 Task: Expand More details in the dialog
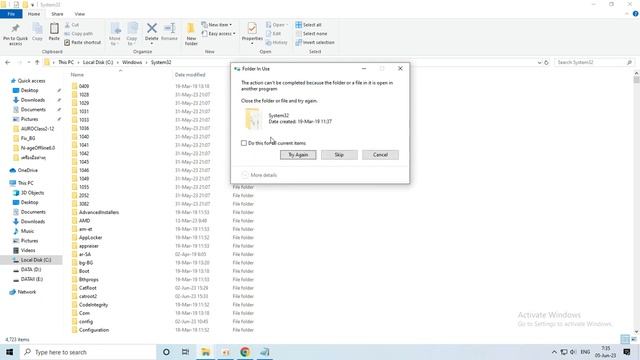[x=259, y=175]
